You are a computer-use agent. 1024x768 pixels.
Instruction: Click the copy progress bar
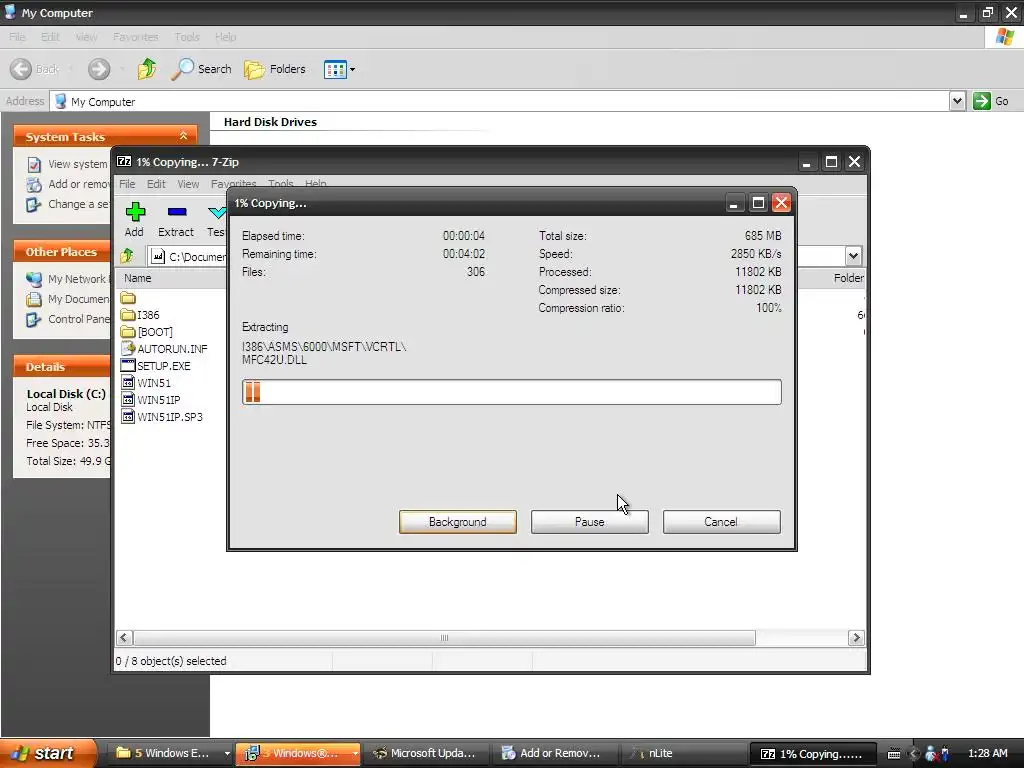tap(511, 392)
